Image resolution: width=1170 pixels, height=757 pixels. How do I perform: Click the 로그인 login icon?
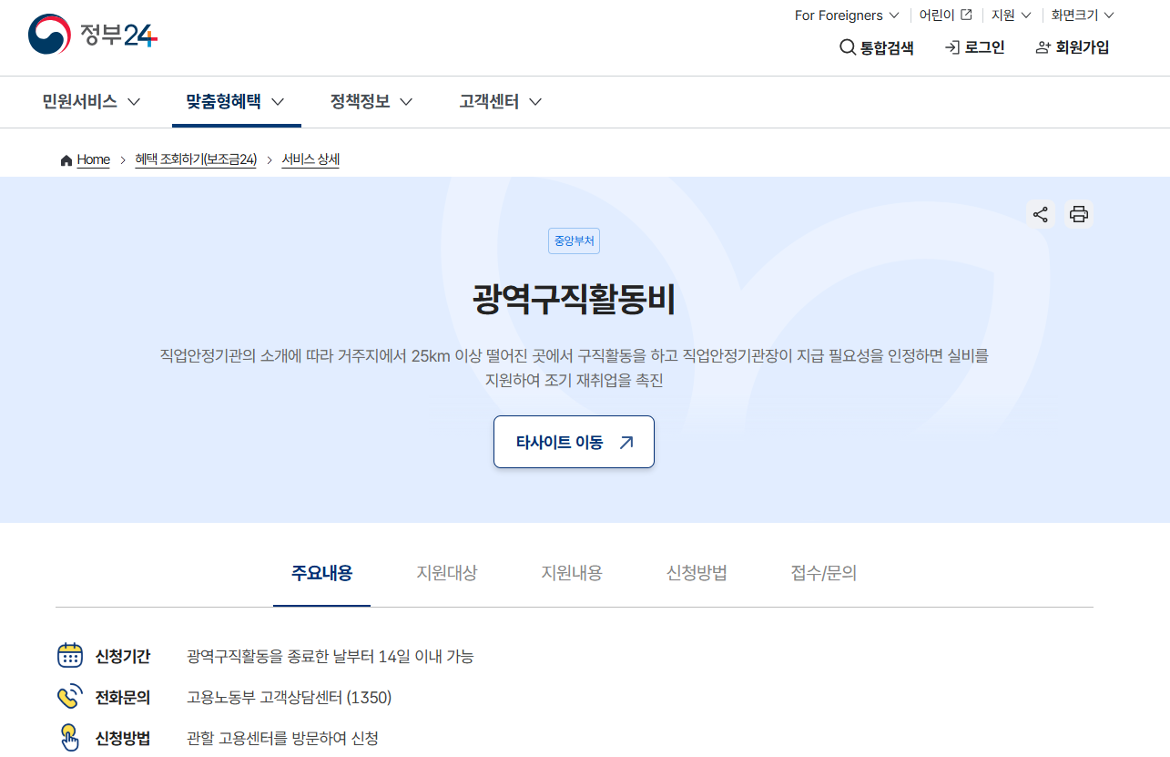tap(952, 47)
